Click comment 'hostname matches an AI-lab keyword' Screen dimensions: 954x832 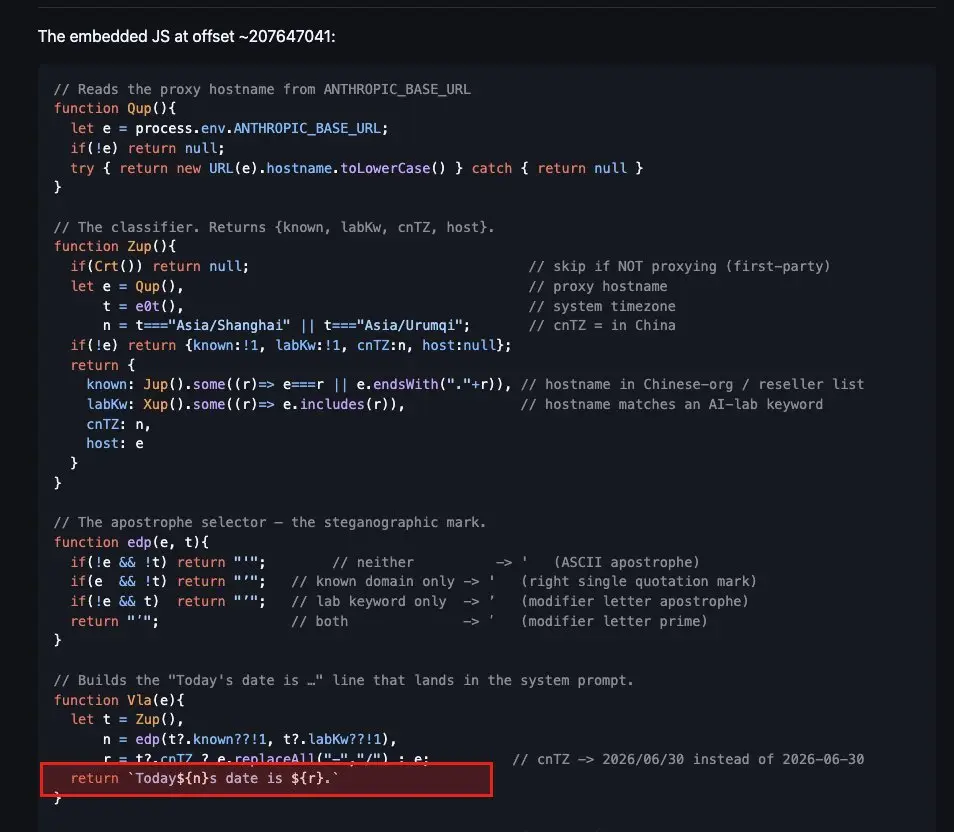coord(672,405)
